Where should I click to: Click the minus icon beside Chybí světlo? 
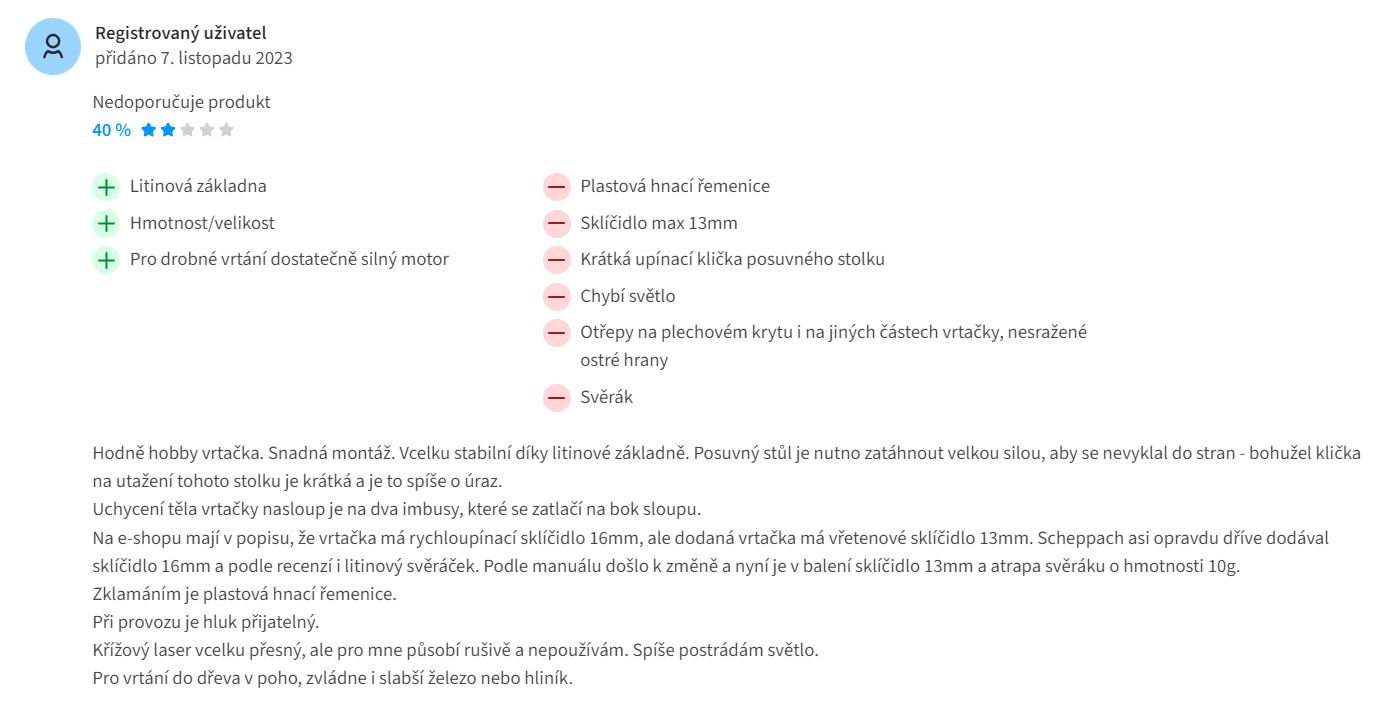(x=556, y=297)
